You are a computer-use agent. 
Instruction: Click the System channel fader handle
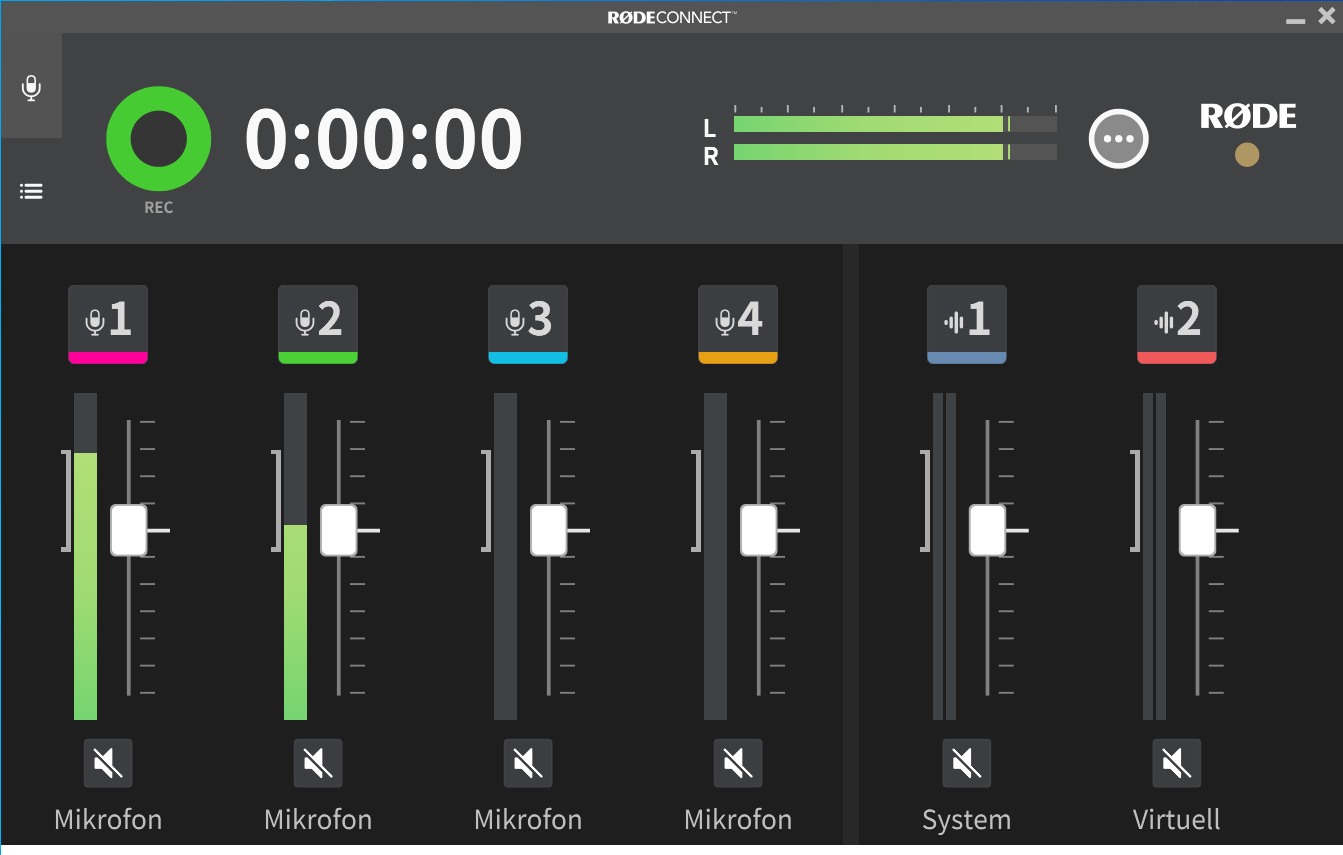pos(988,530)
